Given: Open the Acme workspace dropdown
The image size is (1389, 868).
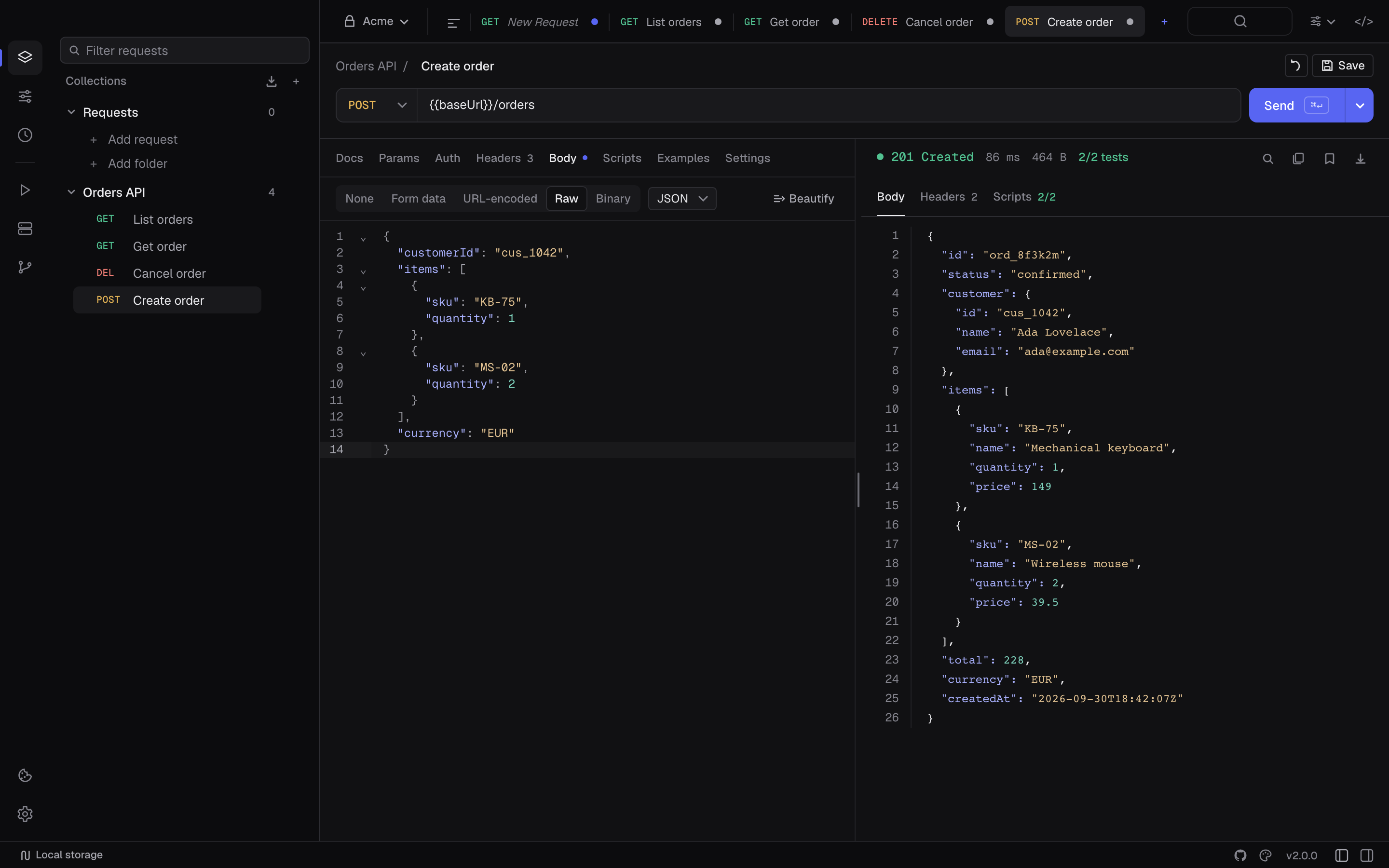Looking at the screenshot, I should 377,21.
